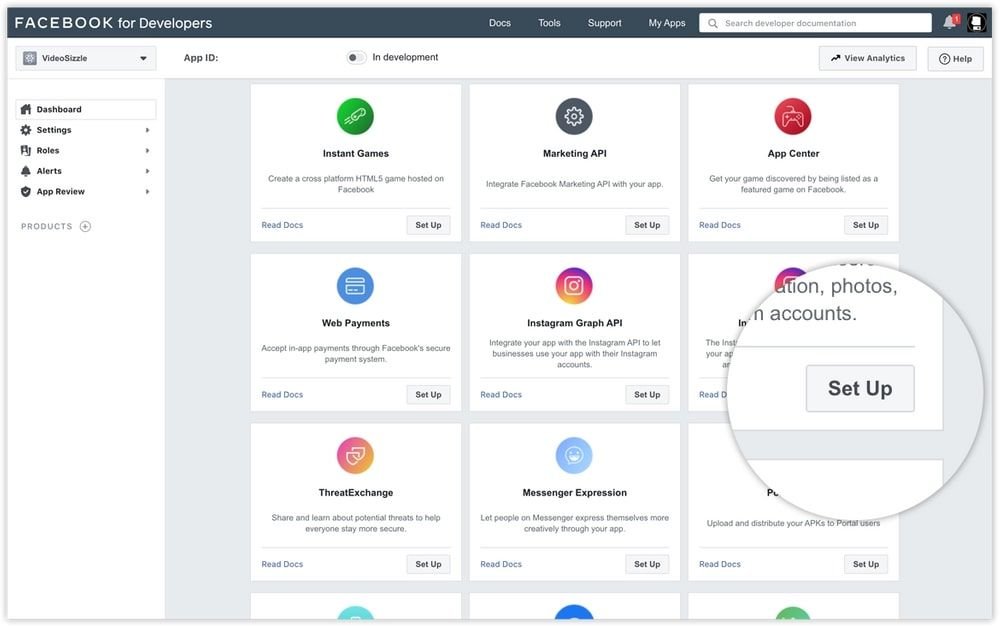Click the ThreatExchange shield icon
Viewport: 1000px width, 627px height.
pyautogui.click(x=355, y=455)
